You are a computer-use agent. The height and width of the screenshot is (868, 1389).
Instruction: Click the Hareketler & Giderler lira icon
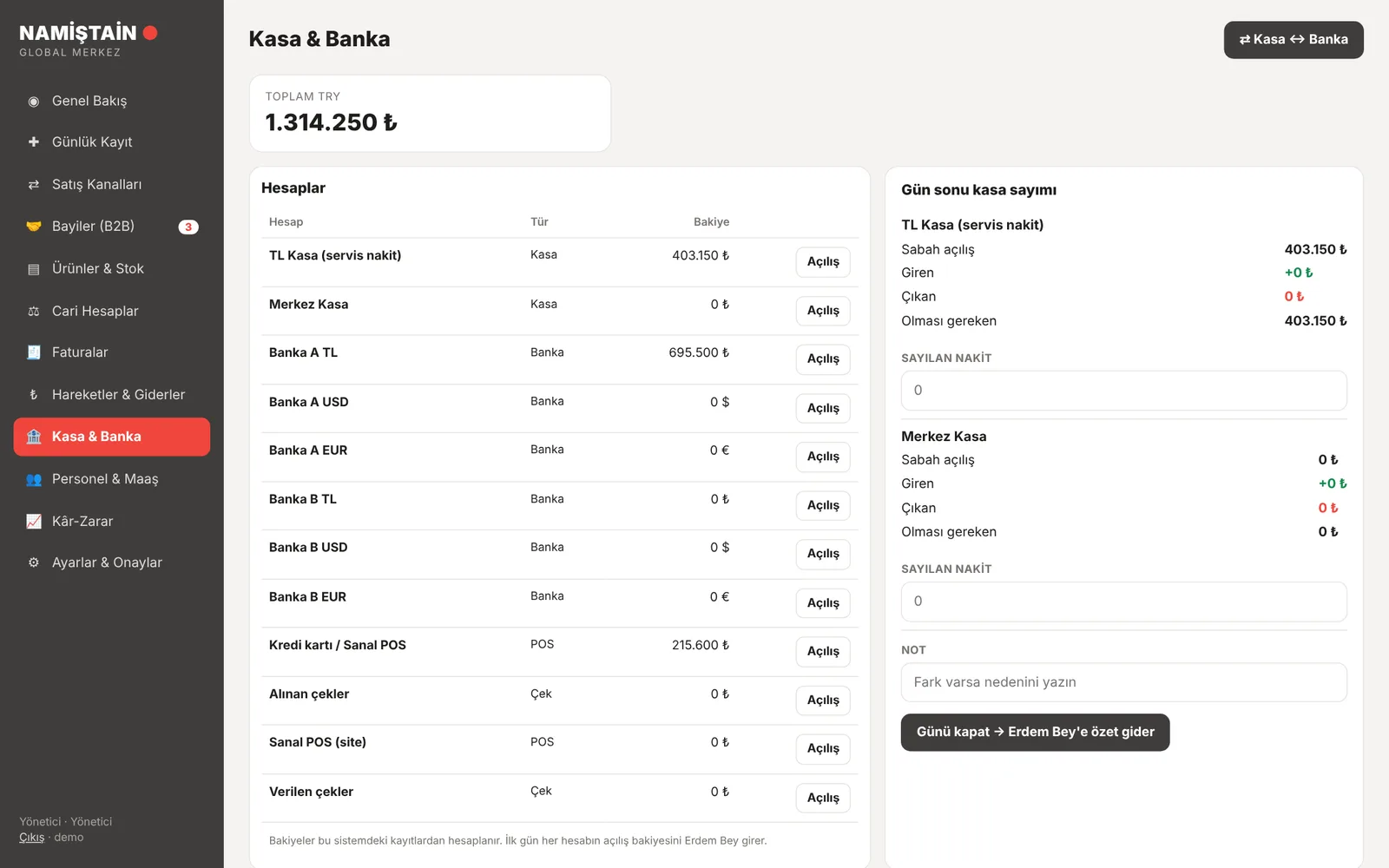pos(34,395)
